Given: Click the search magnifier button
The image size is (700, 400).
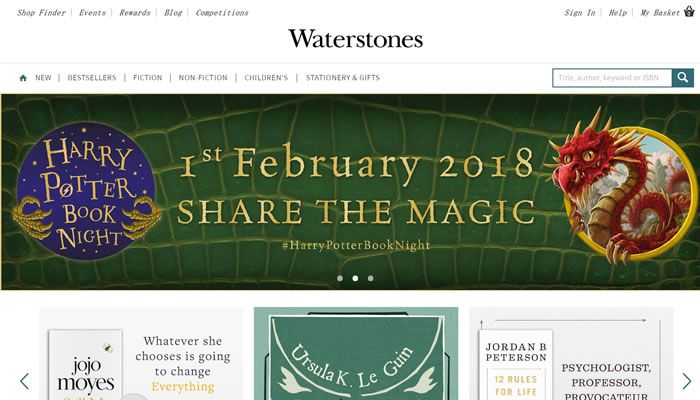Looking at the screenshot, I should click(x=683, y=78).
